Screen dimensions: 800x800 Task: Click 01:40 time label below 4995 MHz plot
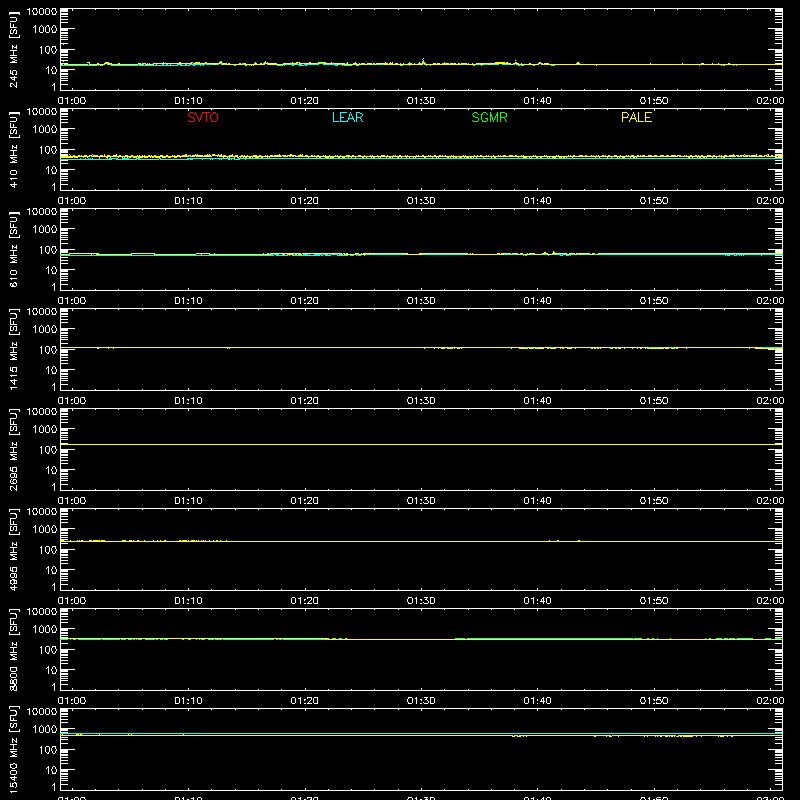point(537,601)
